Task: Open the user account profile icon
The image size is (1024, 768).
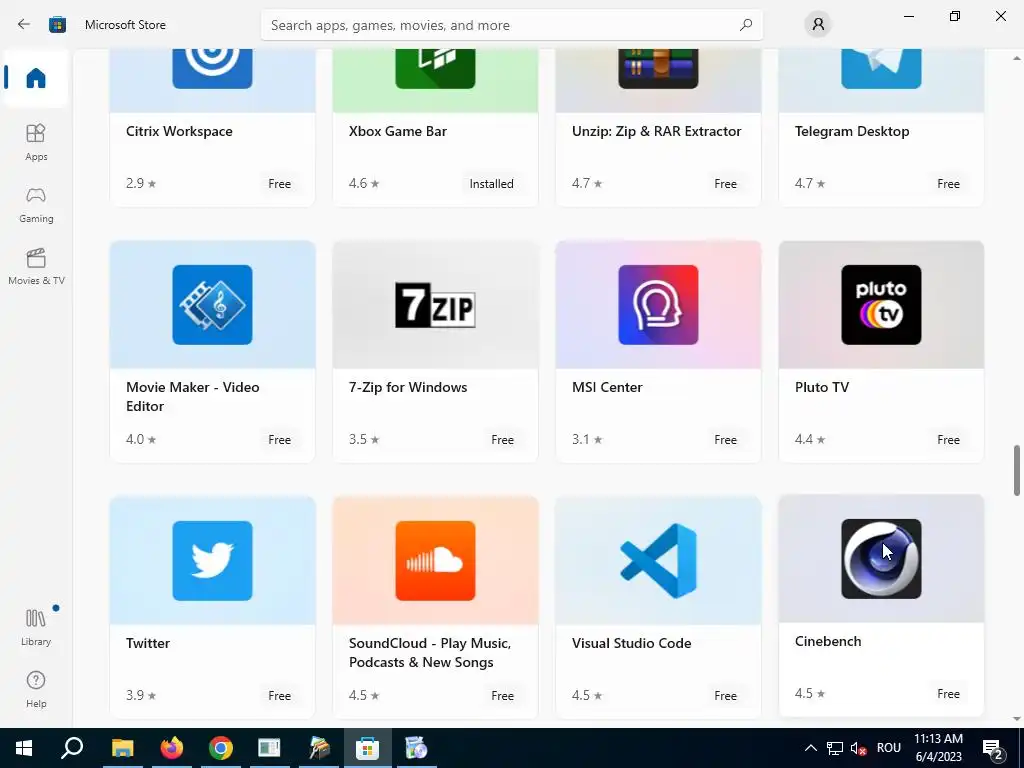Action: [x=818, y=25]
